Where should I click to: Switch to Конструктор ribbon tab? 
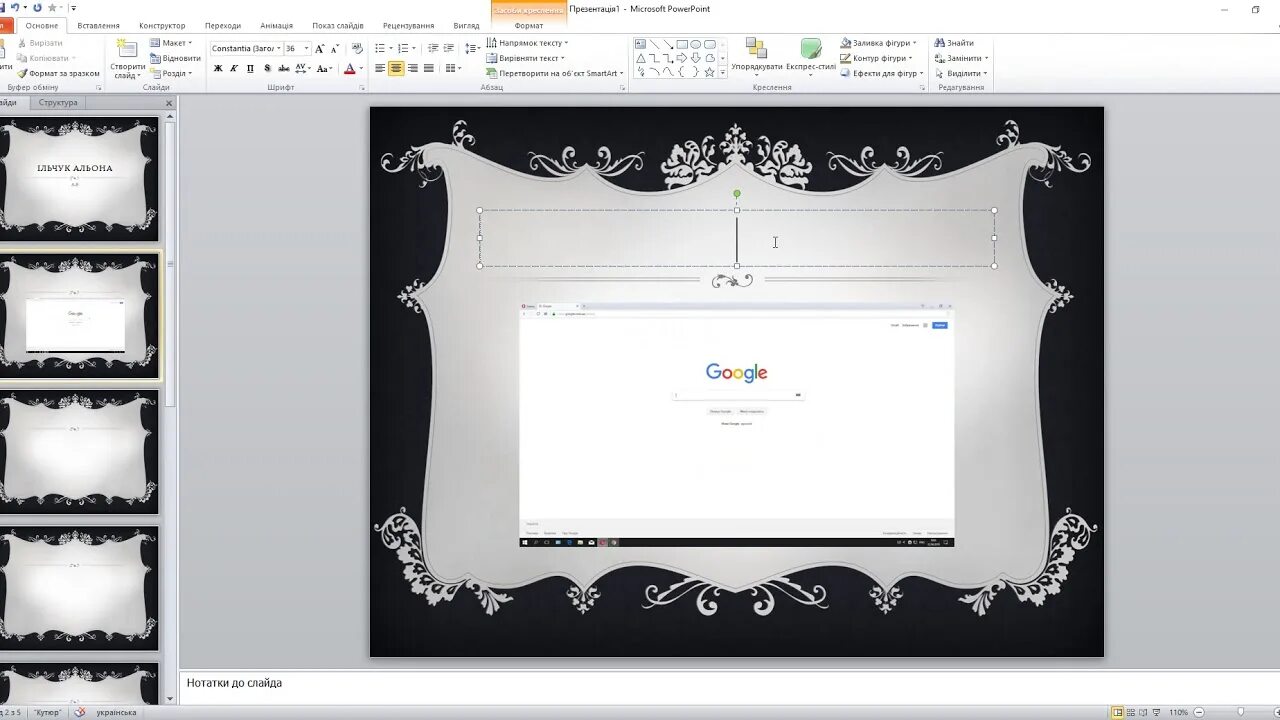point(162,25)
